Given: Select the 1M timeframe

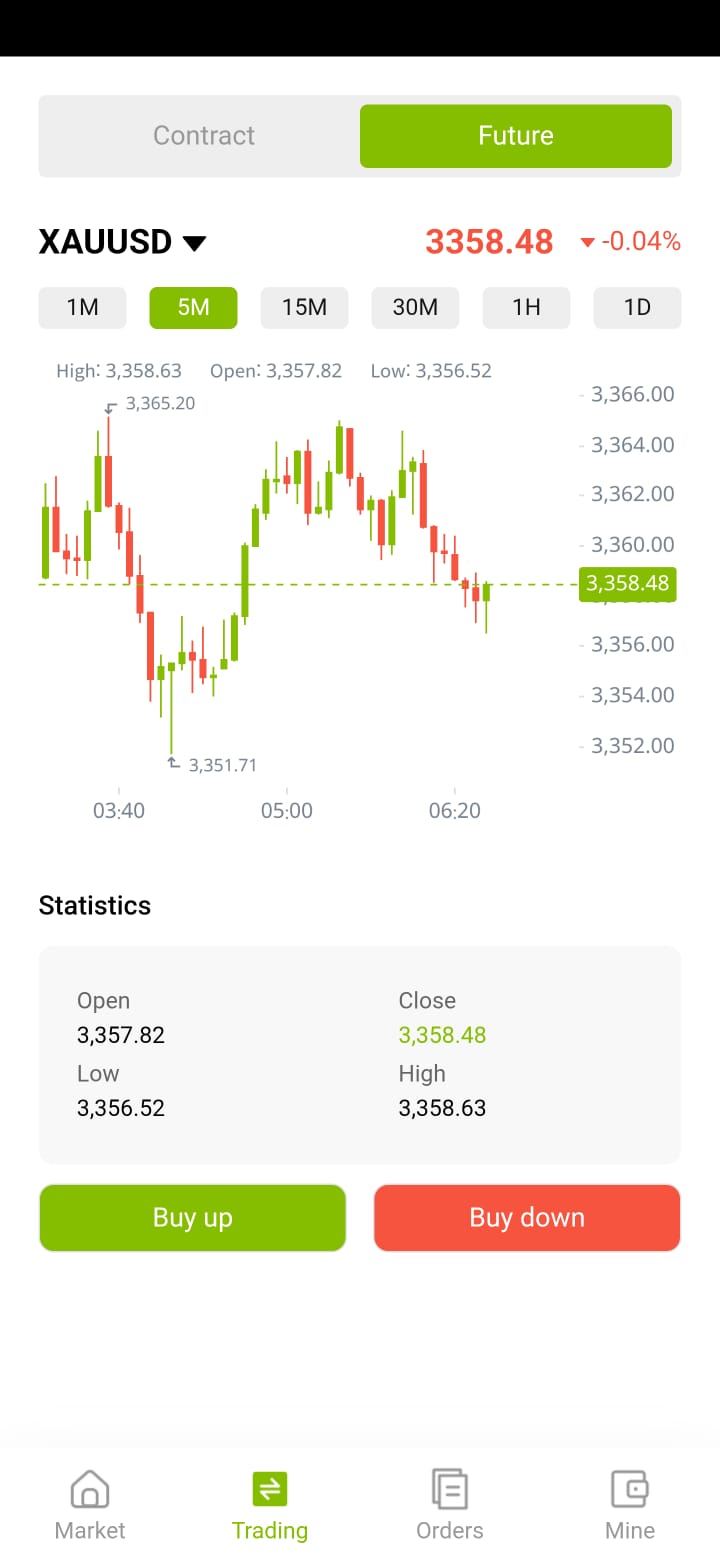Looking at the screenshot, I should pos(83,308).
